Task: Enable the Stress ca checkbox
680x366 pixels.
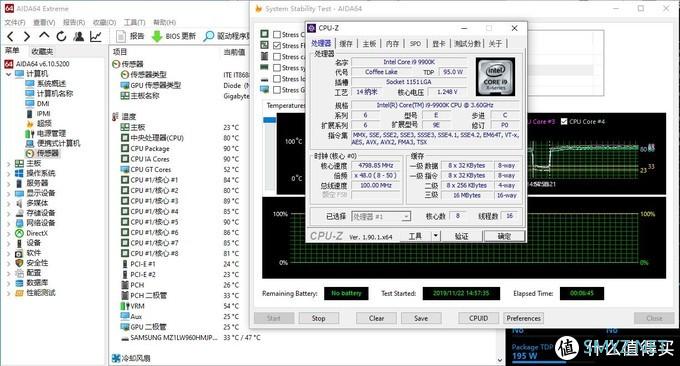Action: click(277, 56)
